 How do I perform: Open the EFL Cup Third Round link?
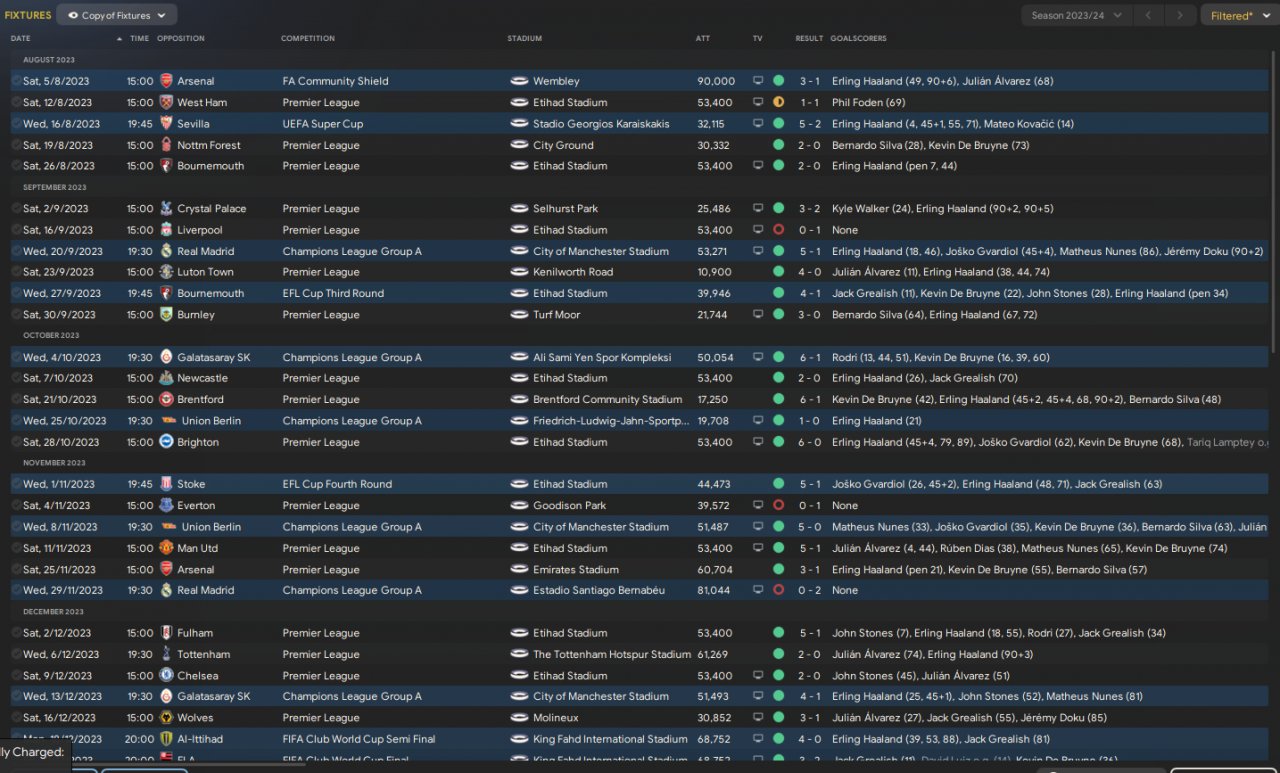(333, 294)
